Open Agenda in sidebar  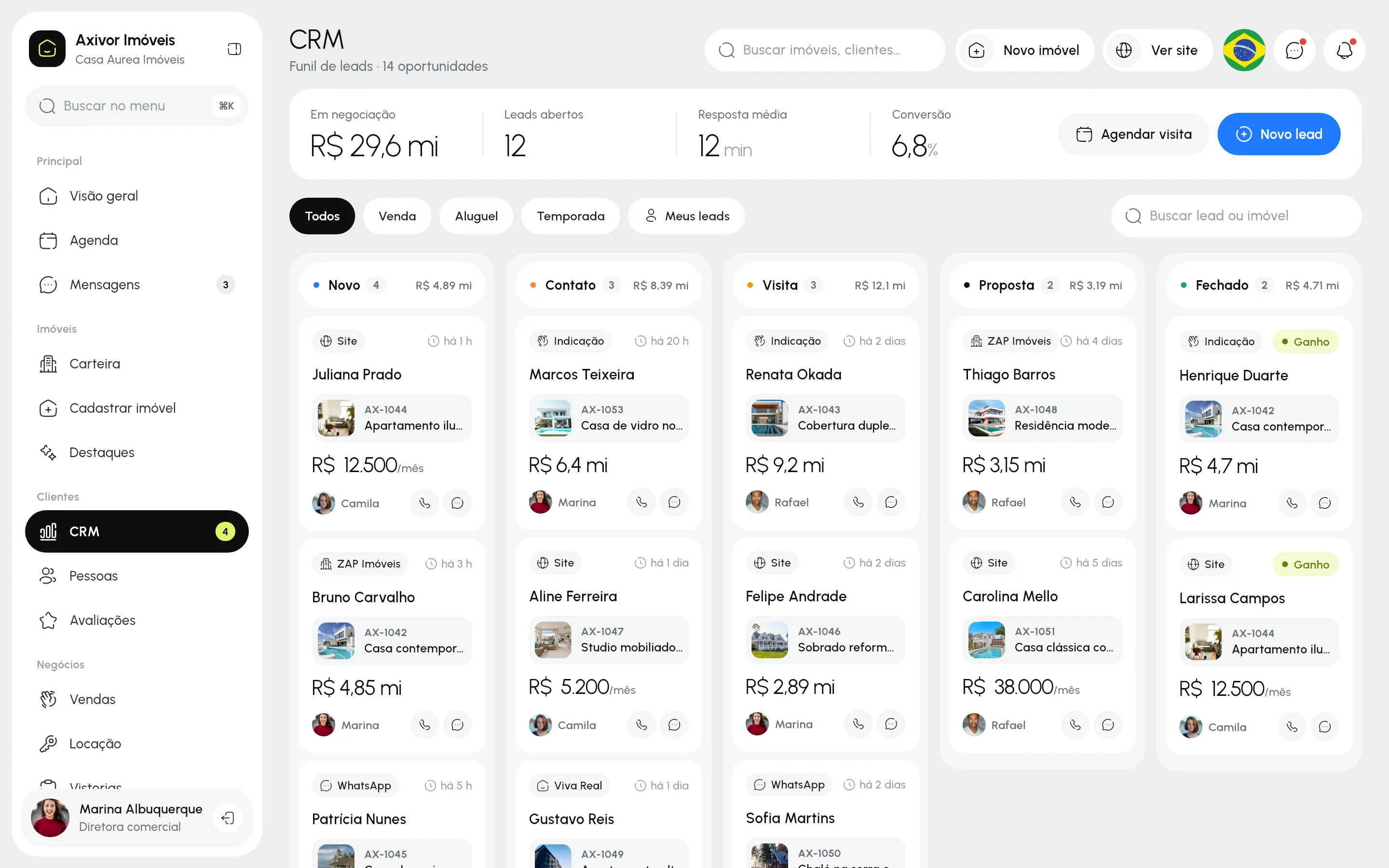[x=136, y=240]
